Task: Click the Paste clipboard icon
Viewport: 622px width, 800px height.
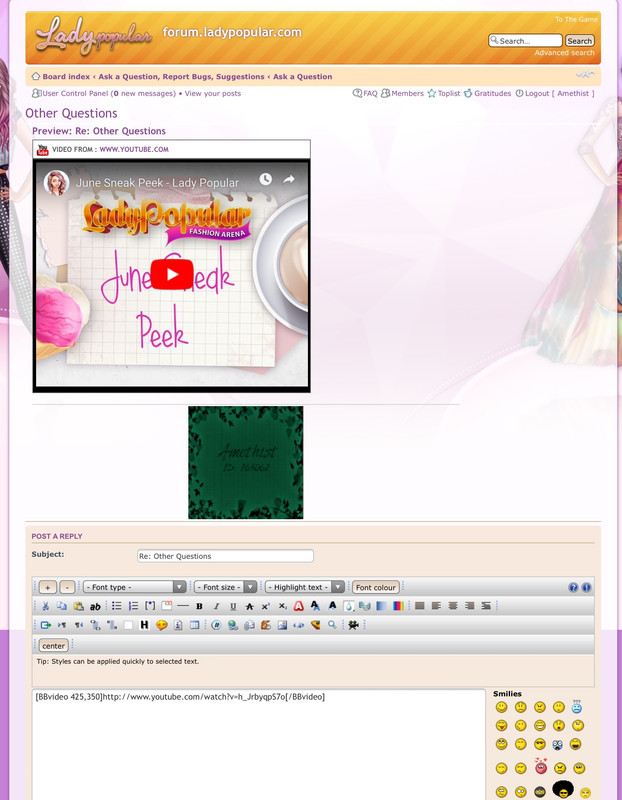Action: pyautogui.click(x=78, y=606)
